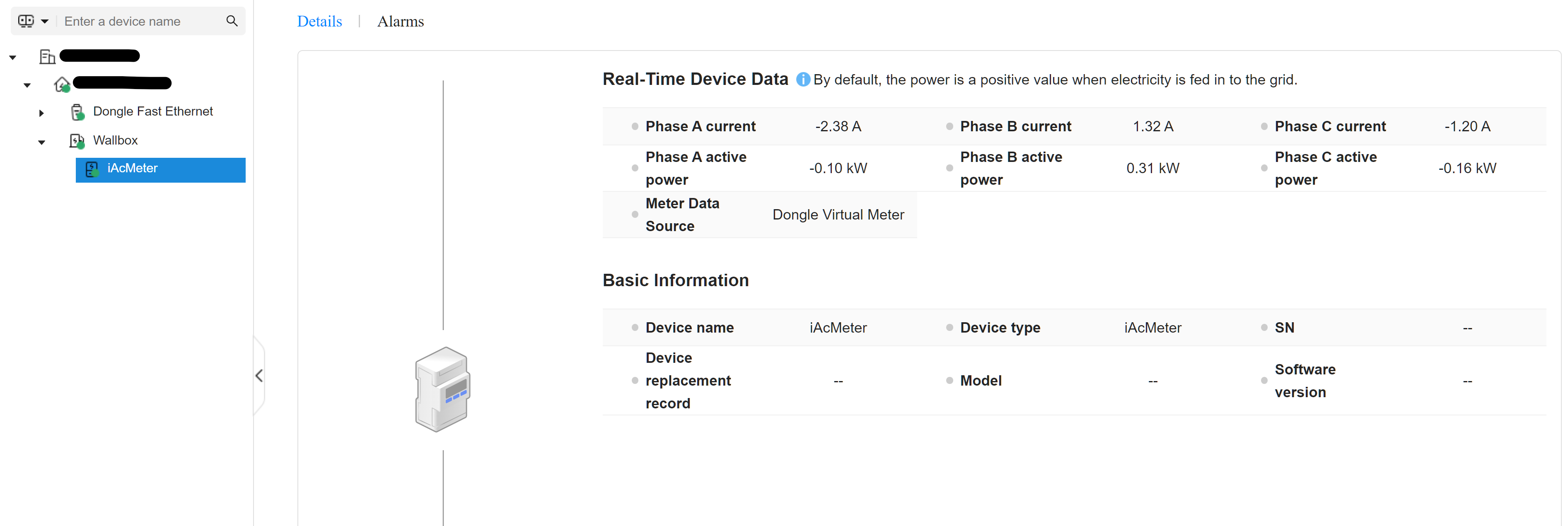Switch to the Alarms tab
This screenshot has height=526, width=1568.
[400, 21]
